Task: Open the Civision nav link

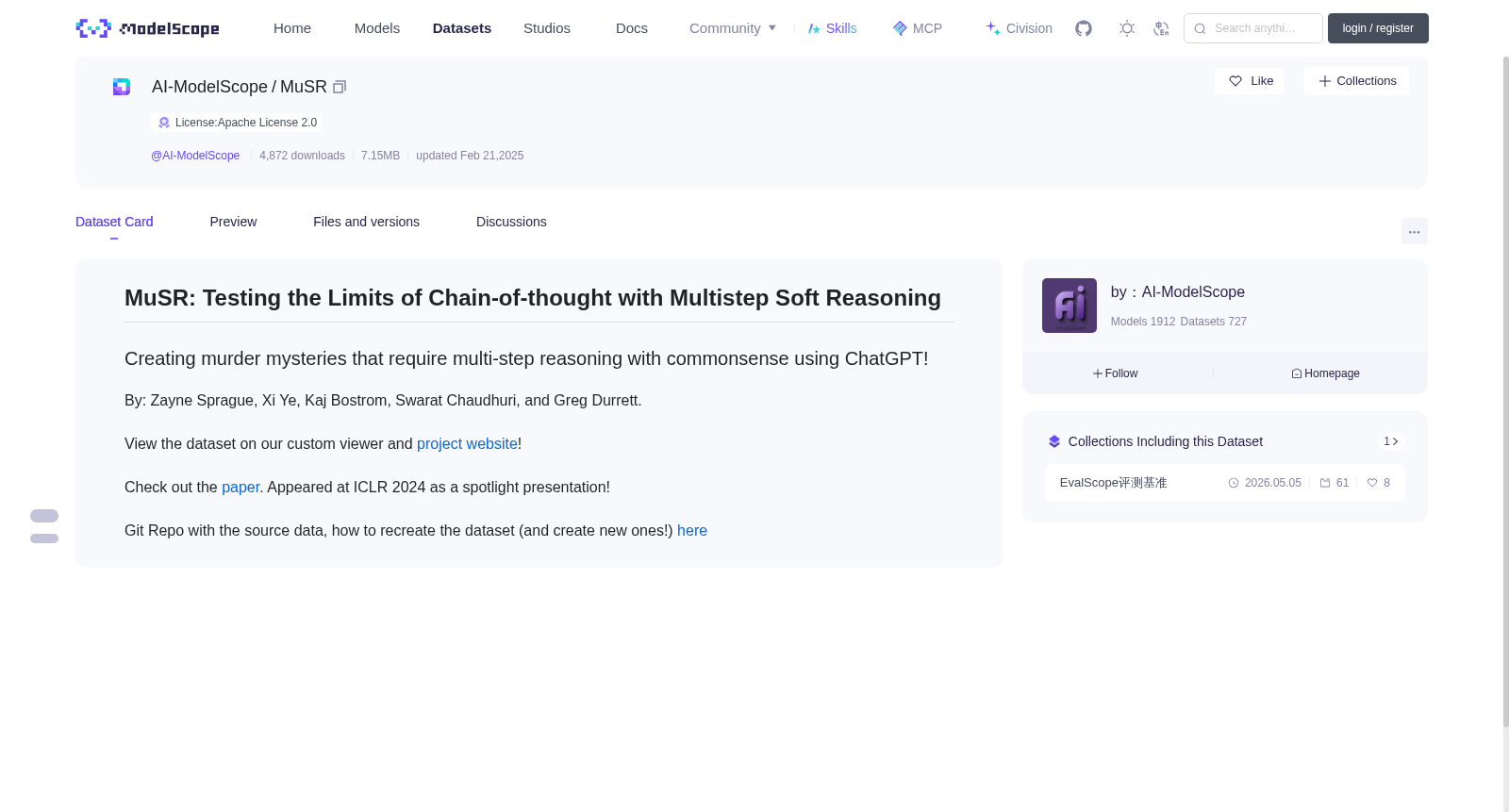Action: 1019,28
